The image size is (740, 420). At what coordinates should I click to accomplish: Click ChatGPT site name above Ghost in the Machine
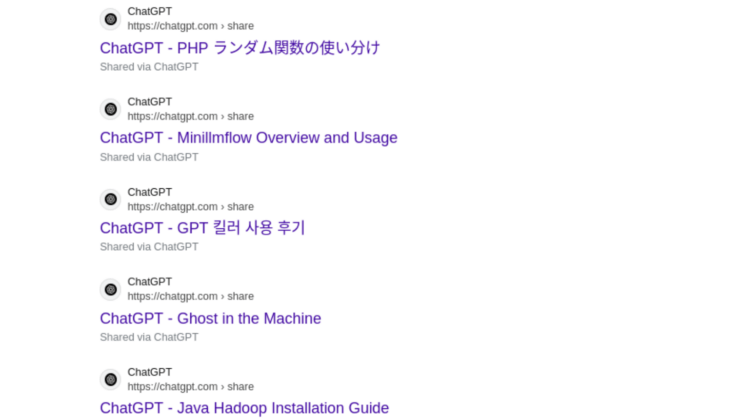[x=150, y=282]
